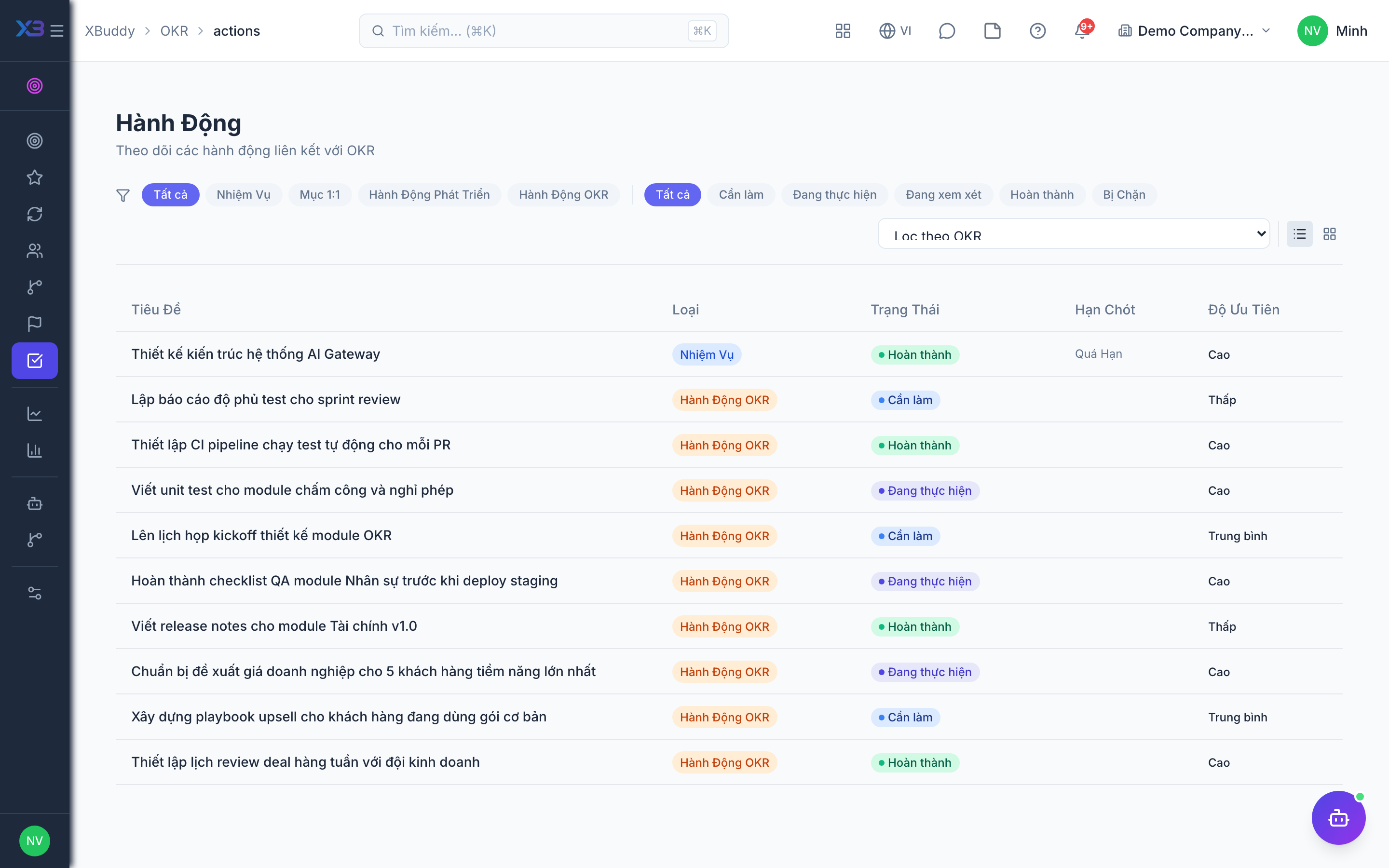Open the lower git-branch sidebar icon

coord(34,540)
